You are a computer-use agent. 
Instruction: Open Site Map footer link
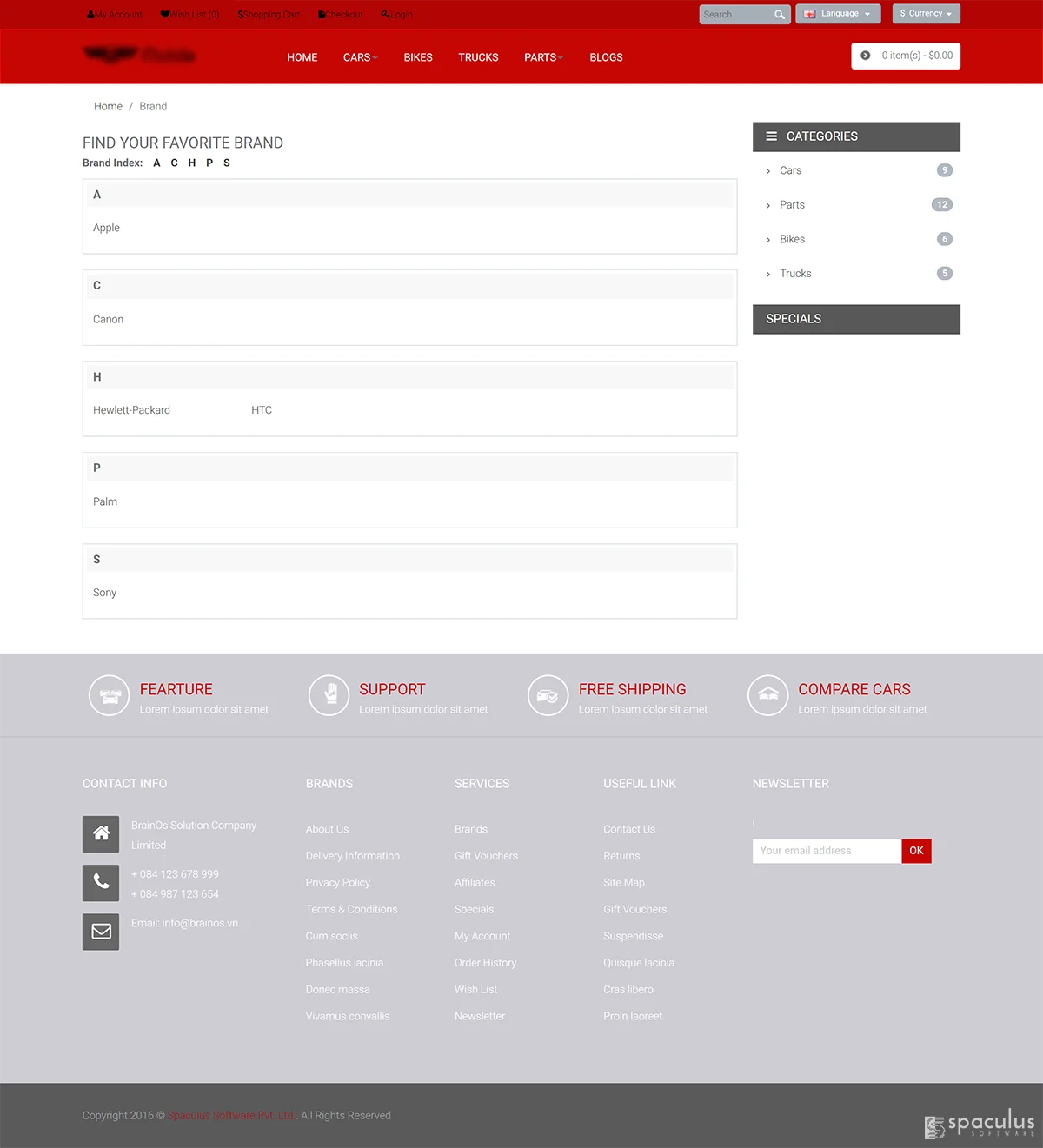[624, 883]
